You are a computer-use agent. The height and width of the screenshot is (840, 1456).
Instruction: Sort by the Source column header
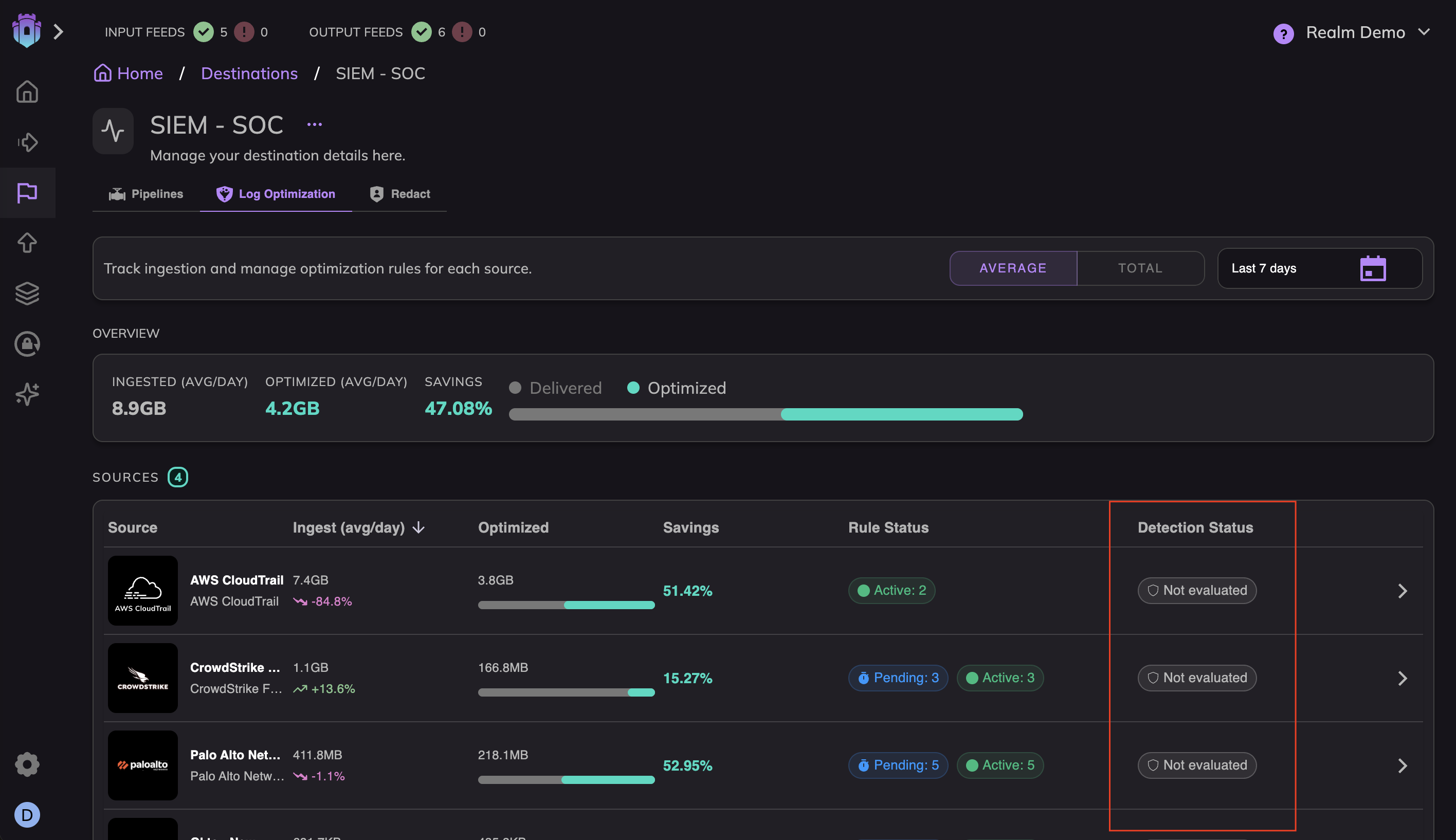133,527
